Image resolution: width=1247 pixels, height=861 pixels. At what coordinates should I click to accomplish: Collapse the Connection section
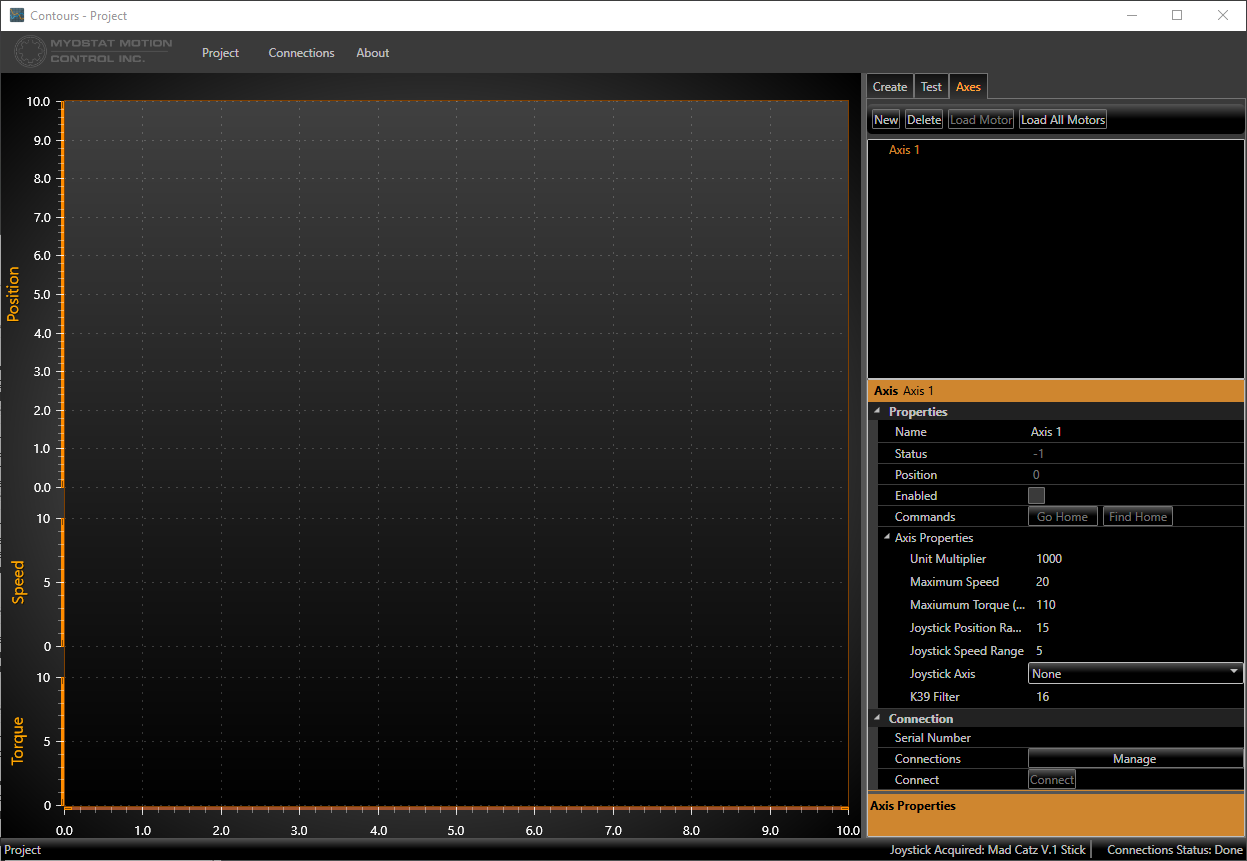click(878, 719)
